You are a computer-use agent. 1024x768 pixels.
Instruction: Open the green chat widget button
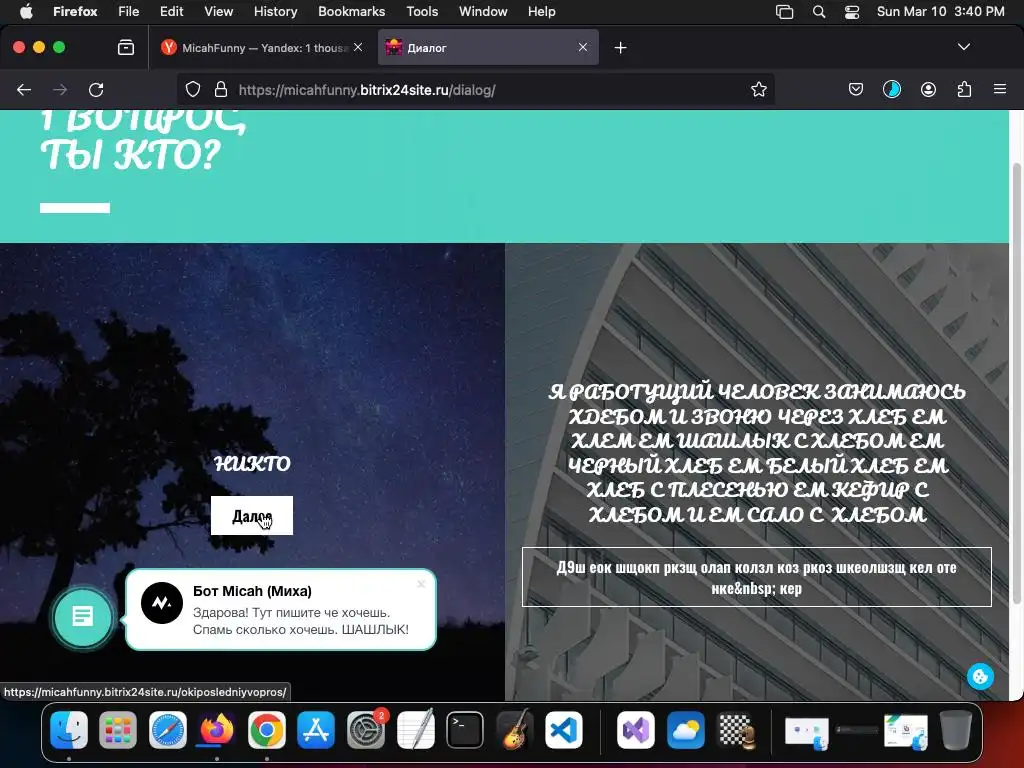click(x=83, y=616)
